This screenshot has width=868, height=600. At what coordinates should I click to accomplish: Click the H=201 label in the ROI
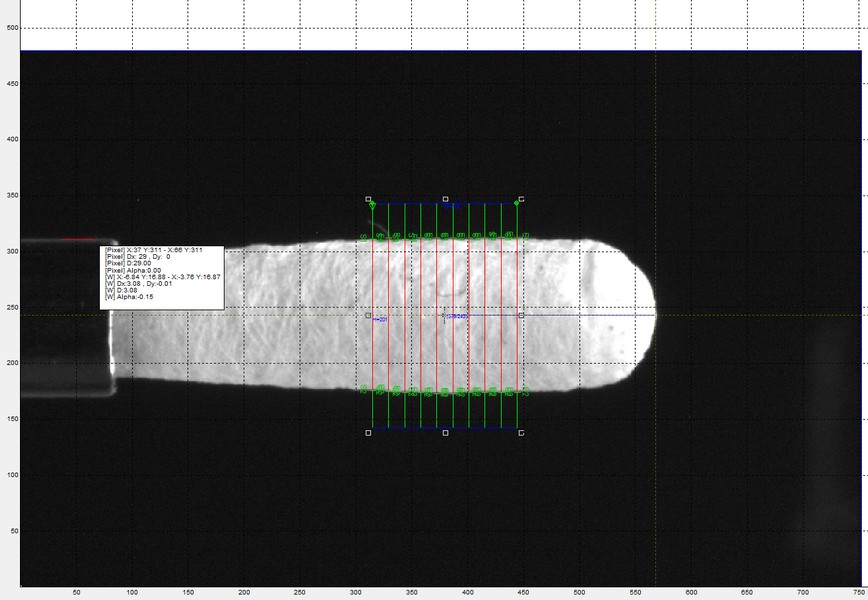(x=380, y=320)
